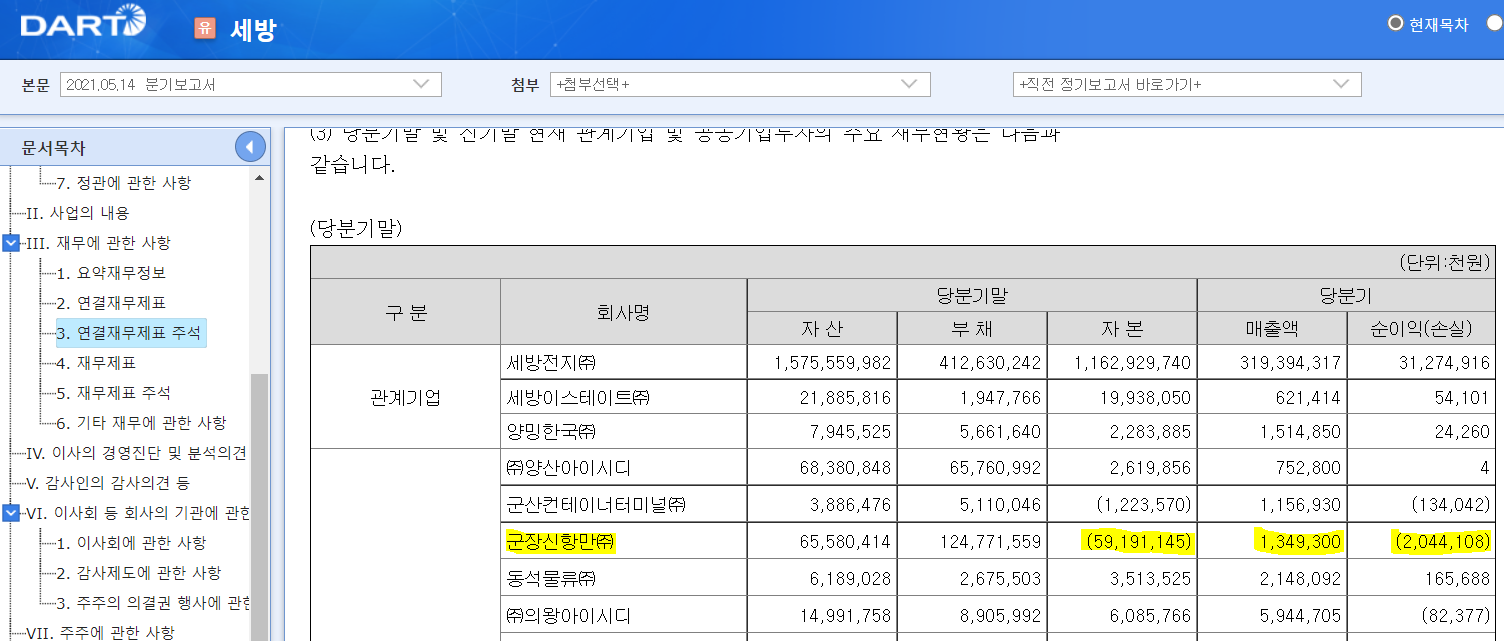Click the 순이익(손실) column header

(x=1422, y=328)
